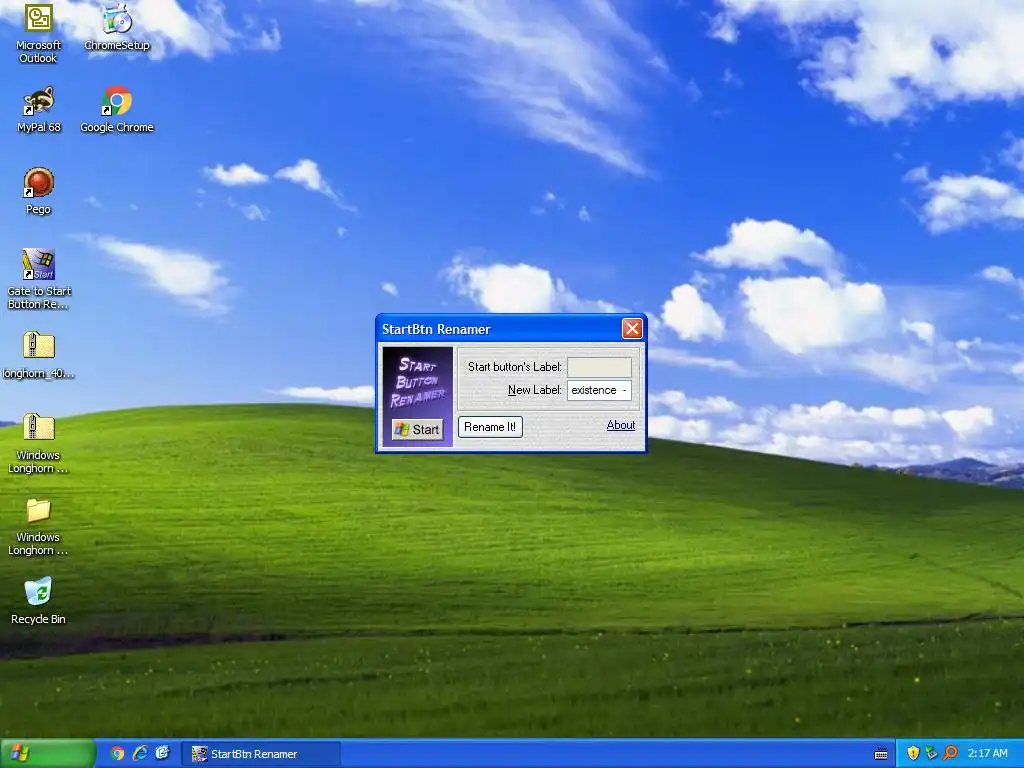
Task: Launch Internet Explorer from Quick Launch
Action: click(140, 754)
